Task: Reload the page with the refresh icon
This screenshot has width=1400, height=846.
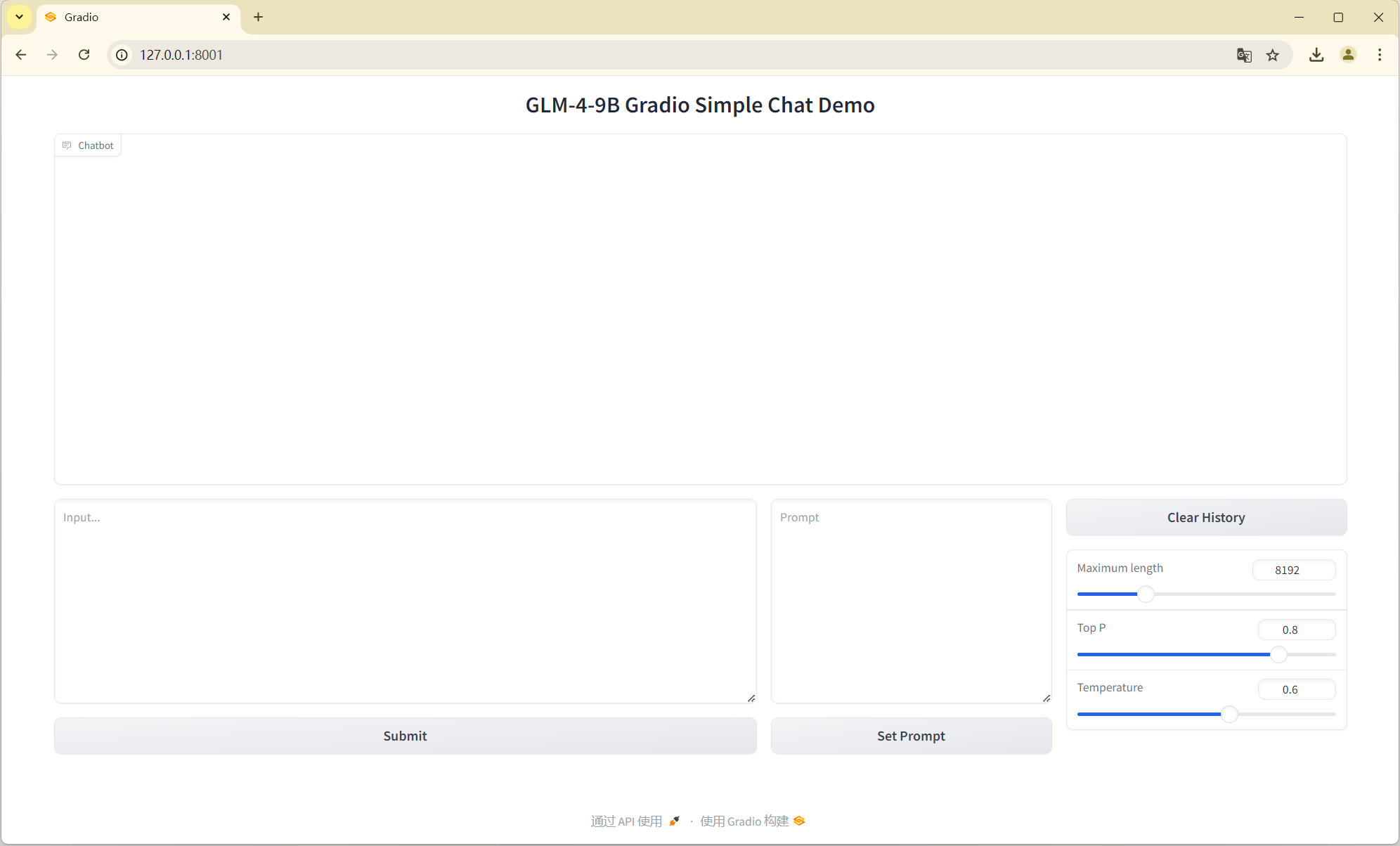Action: pyautogui.click(x=84, y=54)
